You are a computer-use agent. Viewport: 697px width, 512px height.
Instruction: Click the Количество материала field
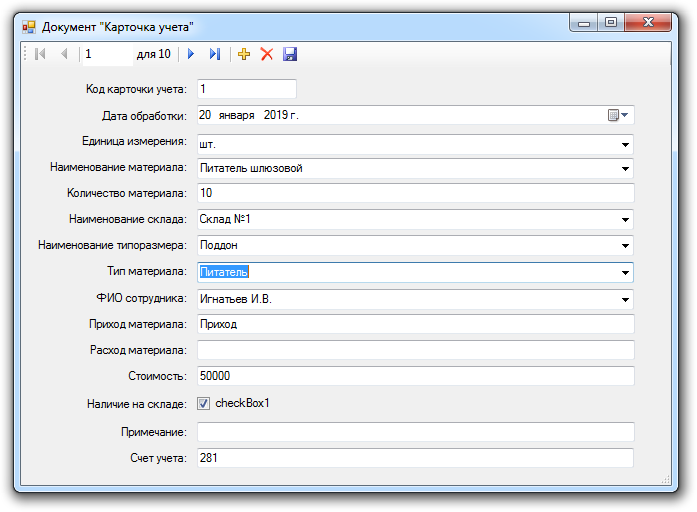click(x=415, y=193)
